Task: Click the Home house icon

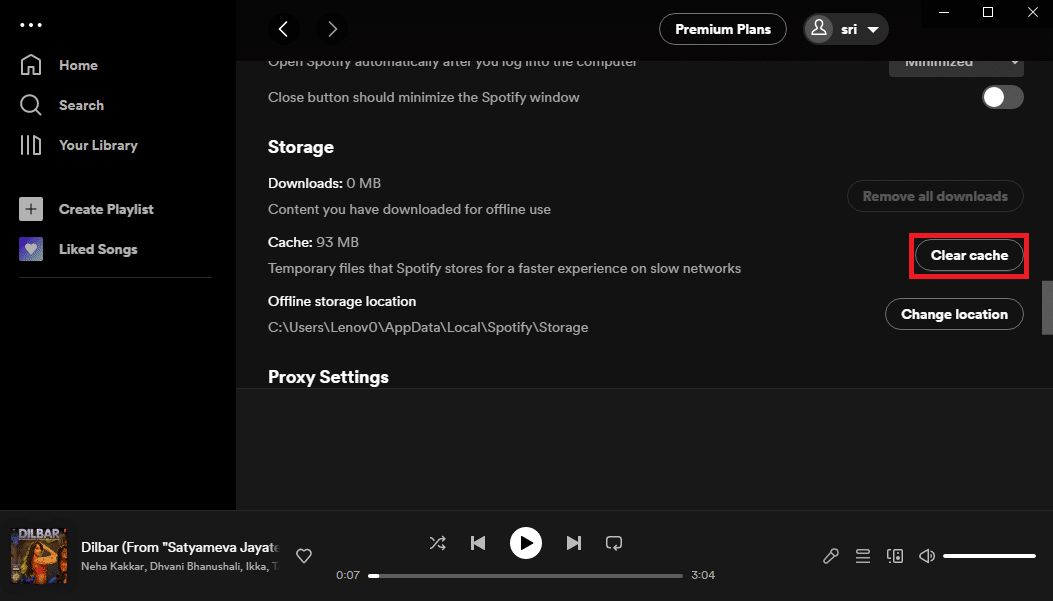Action: tap(31, 65)
